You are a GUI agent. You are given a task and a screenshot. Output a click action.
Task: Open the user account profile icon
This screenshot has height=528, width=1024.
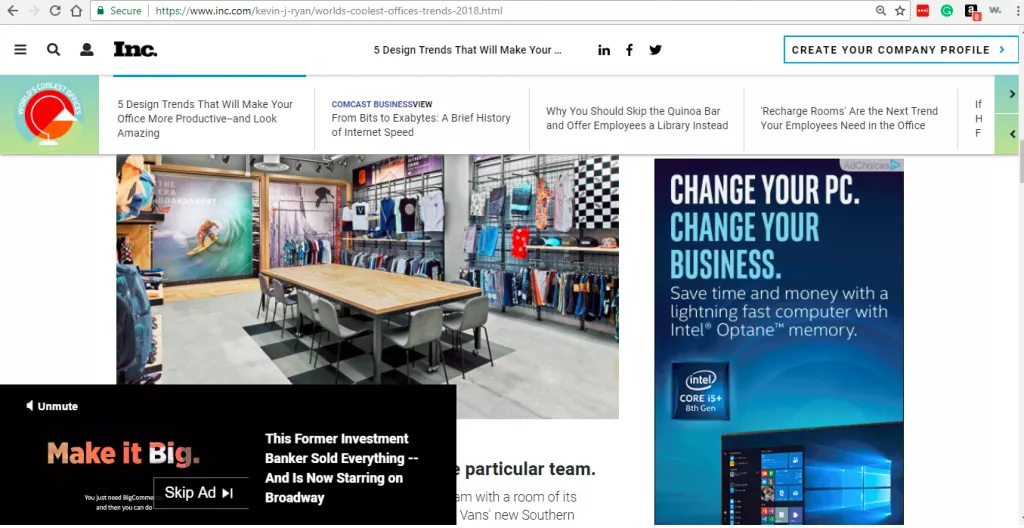[87, 50]
